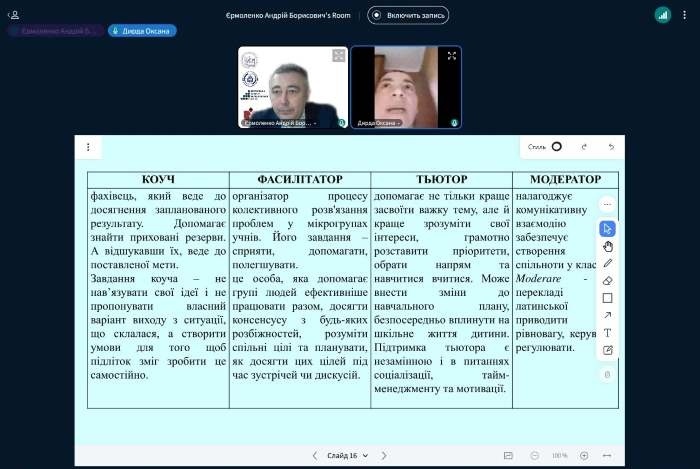Viewport: 700px width, 469px height.
Task: Switch to Дирда Оксана chat tab
Action: 142,31
